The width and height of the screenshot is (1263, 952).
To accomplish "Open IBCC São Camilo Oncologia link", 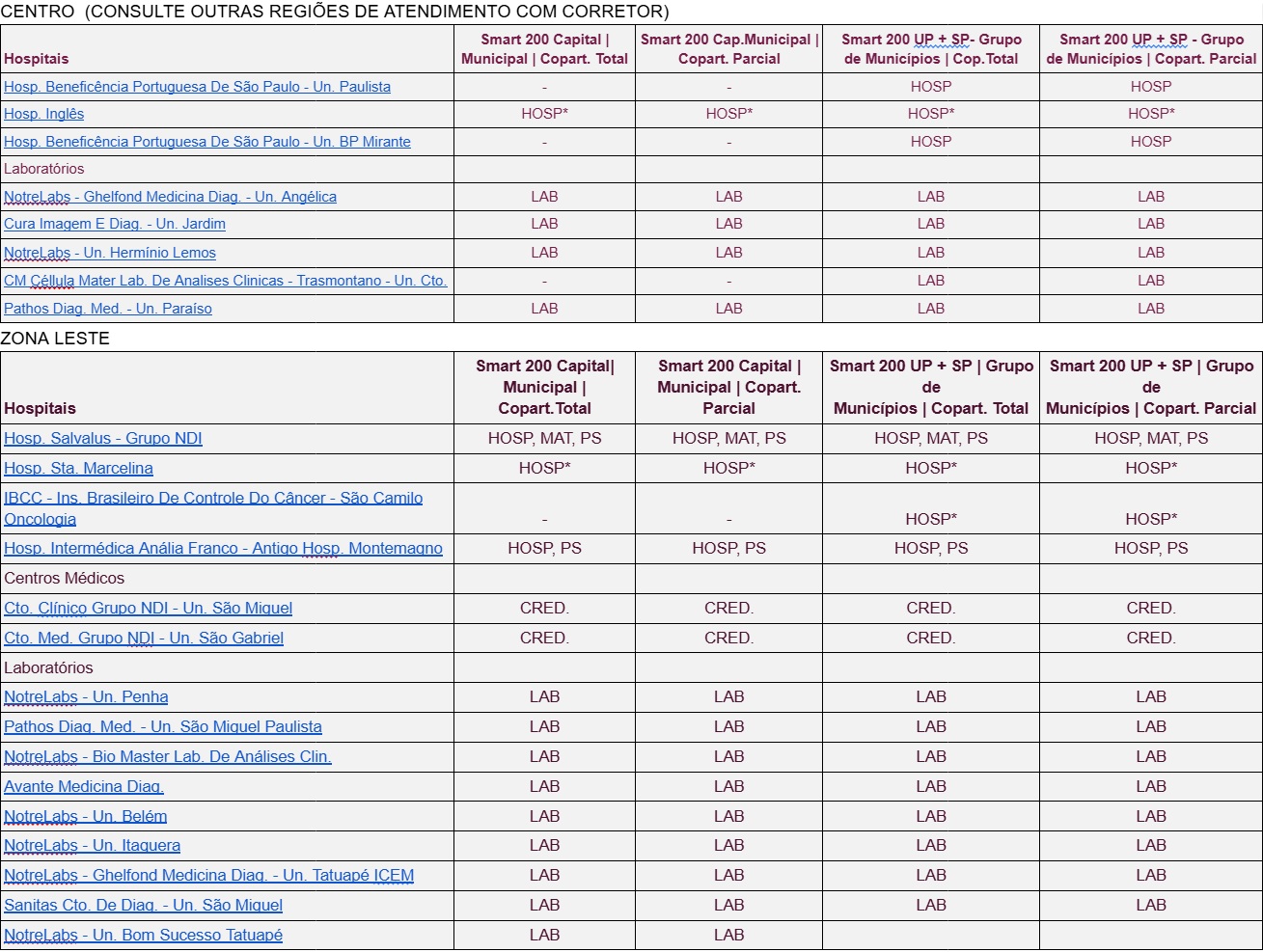I will (x=212, y=499).
